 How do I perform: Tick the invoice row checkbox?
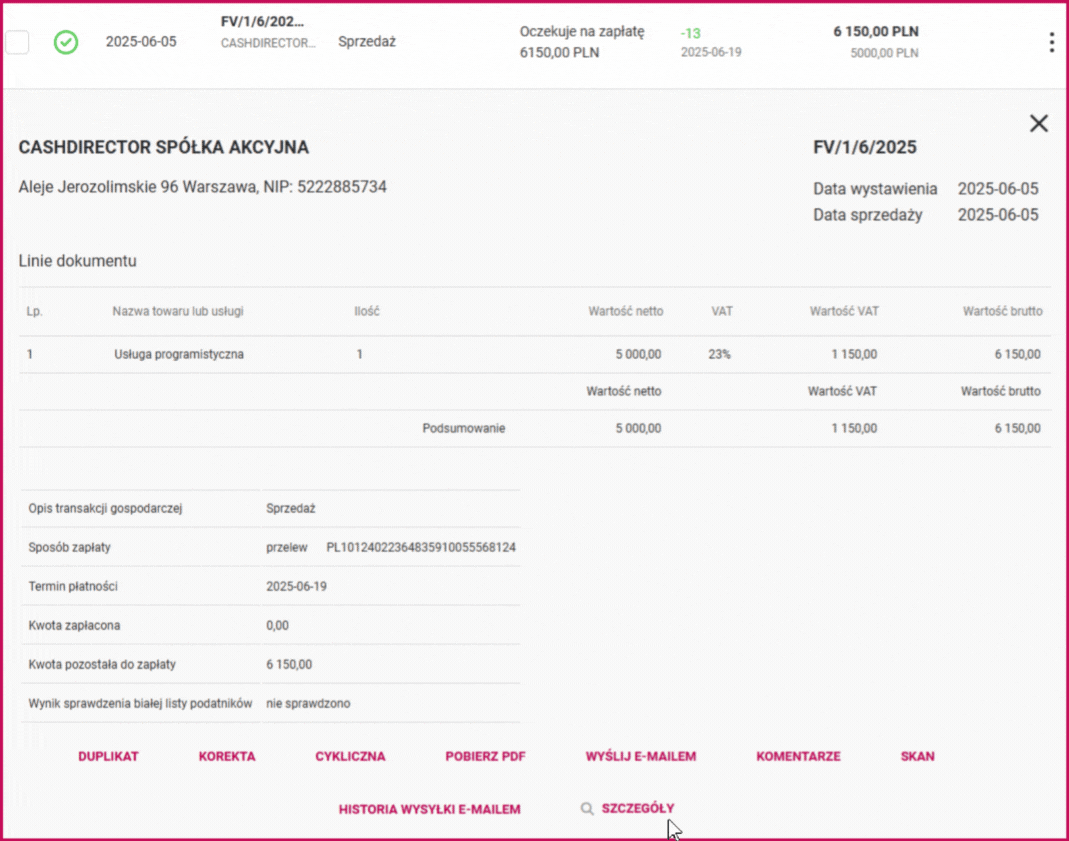17,42
